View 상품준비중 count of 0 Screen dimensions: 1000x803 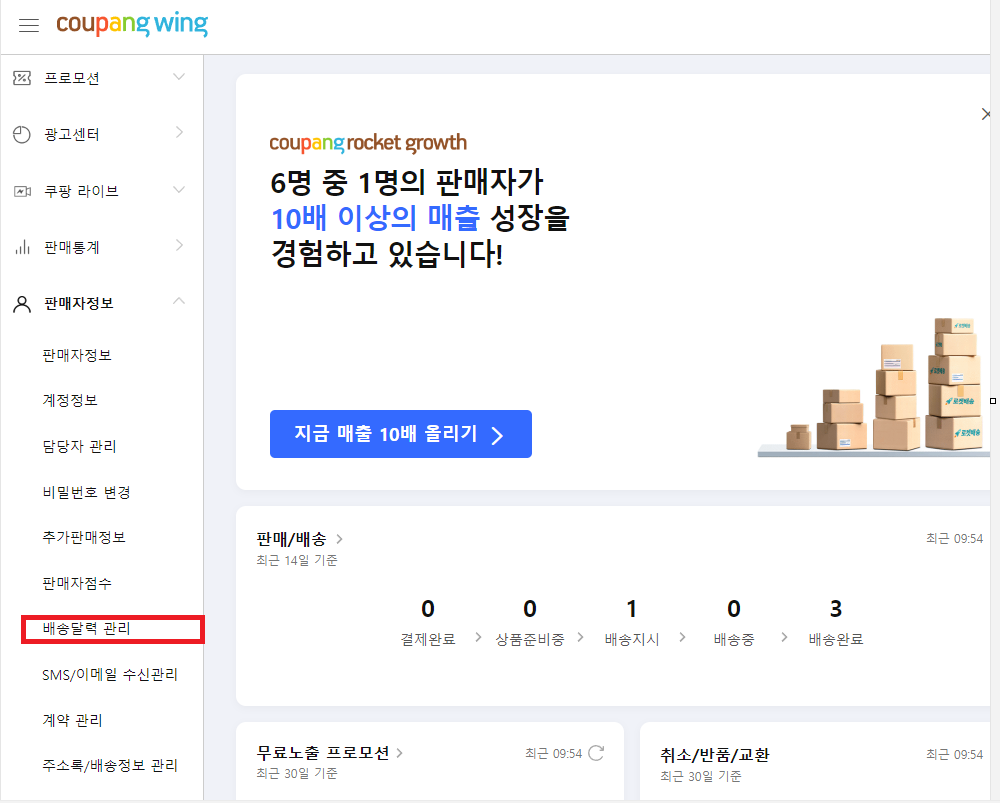(530, 609)
